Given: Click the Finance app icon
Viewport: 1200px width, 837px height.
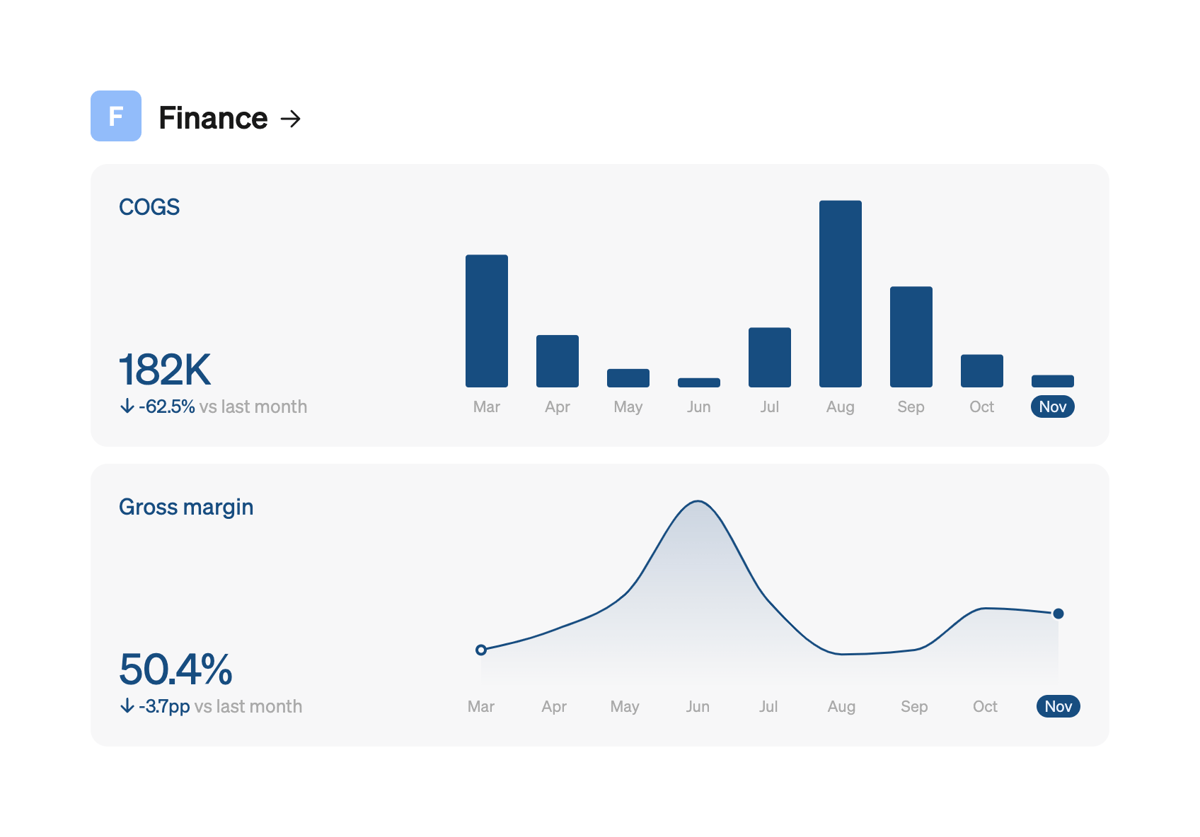Looking at the screenshot, I should 116,116.
